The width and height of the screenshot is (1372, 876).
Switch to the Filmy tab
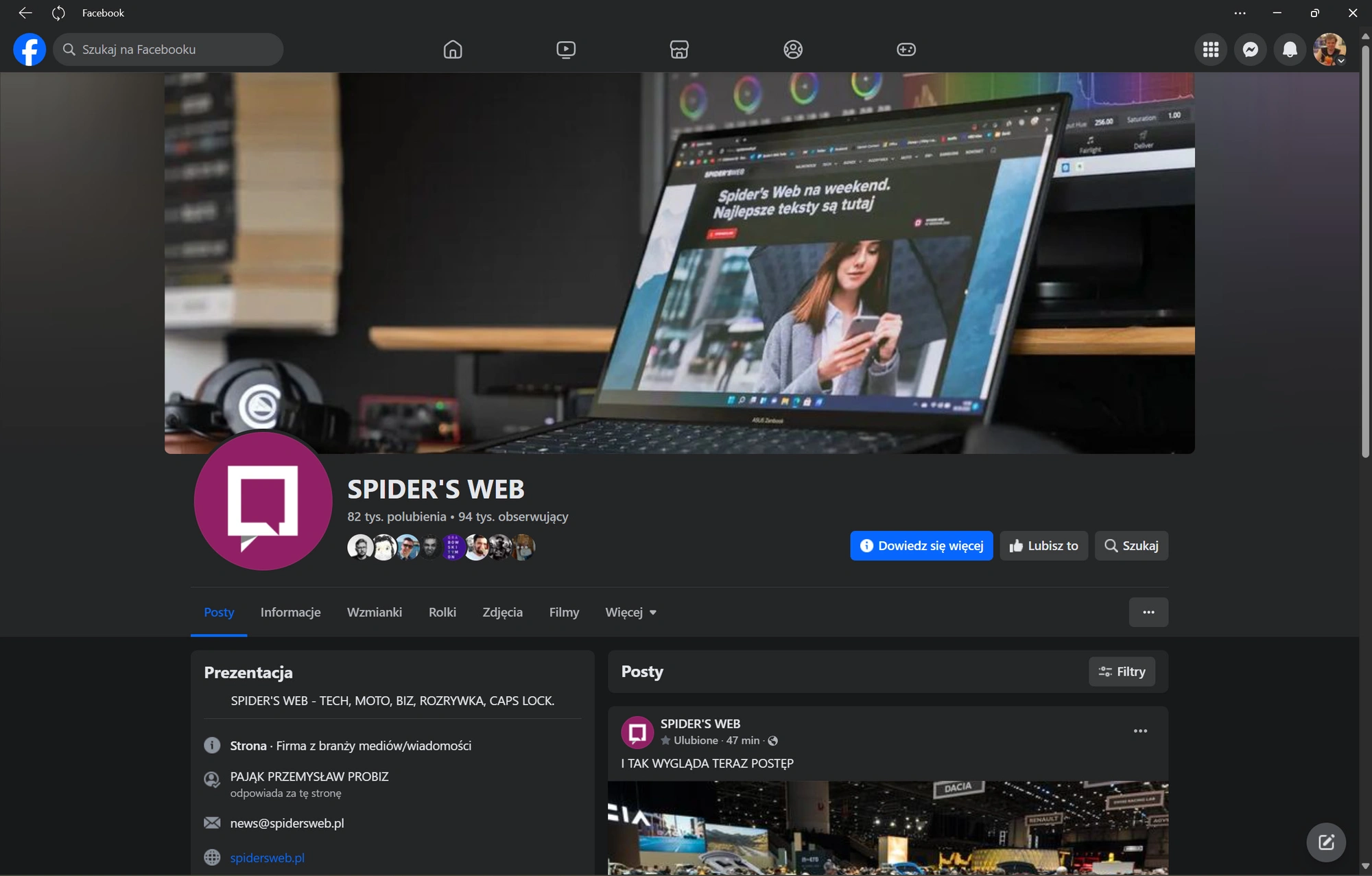click(564, 612)
